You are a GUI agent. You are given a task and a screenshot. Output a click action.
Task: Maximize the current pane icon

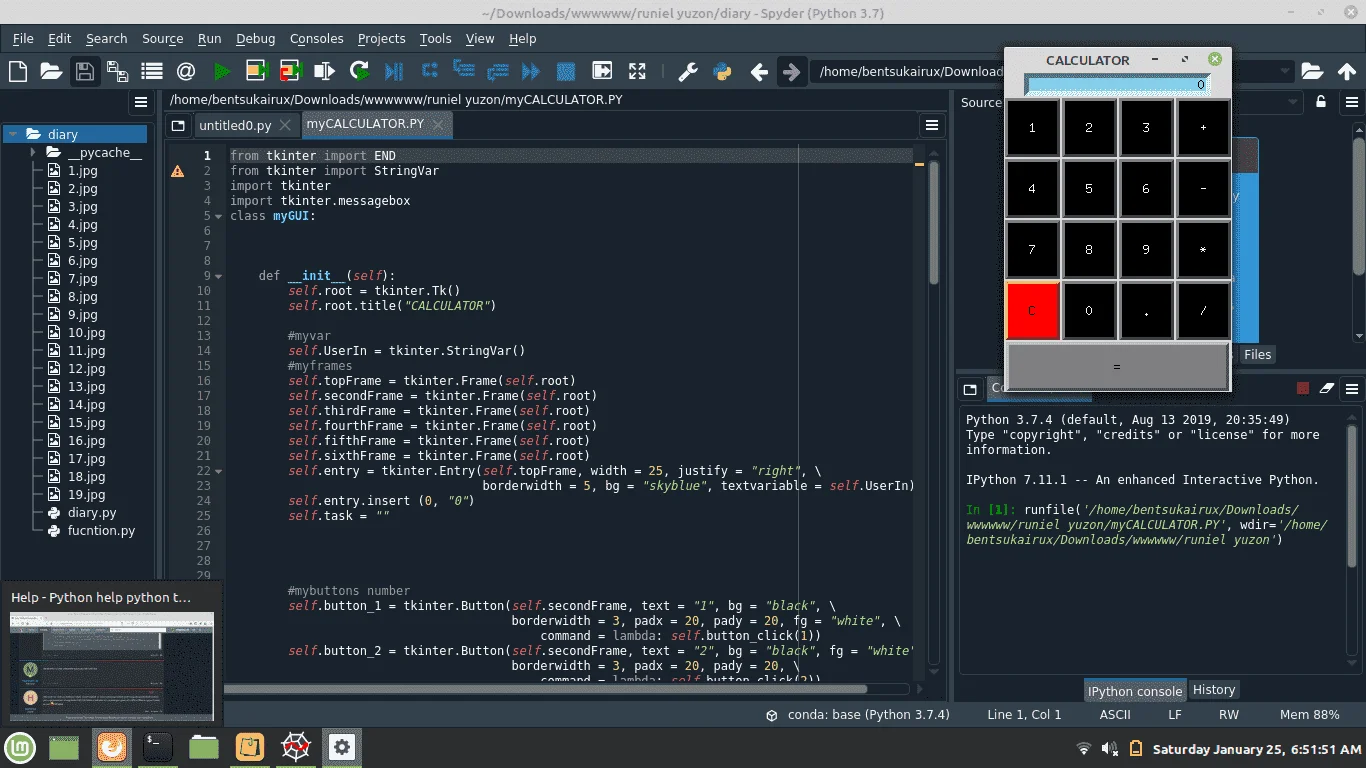pyautogui.click(x=602, y=71)
